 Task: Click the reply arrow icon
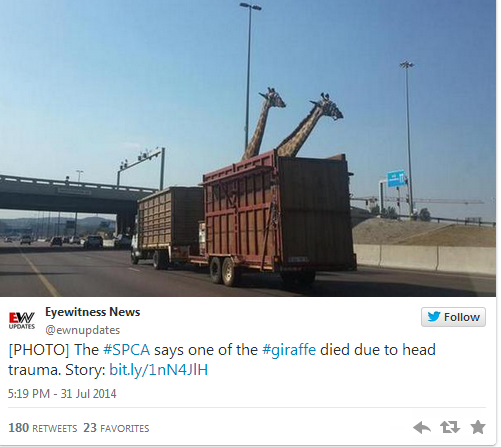(x=422, y=428)
